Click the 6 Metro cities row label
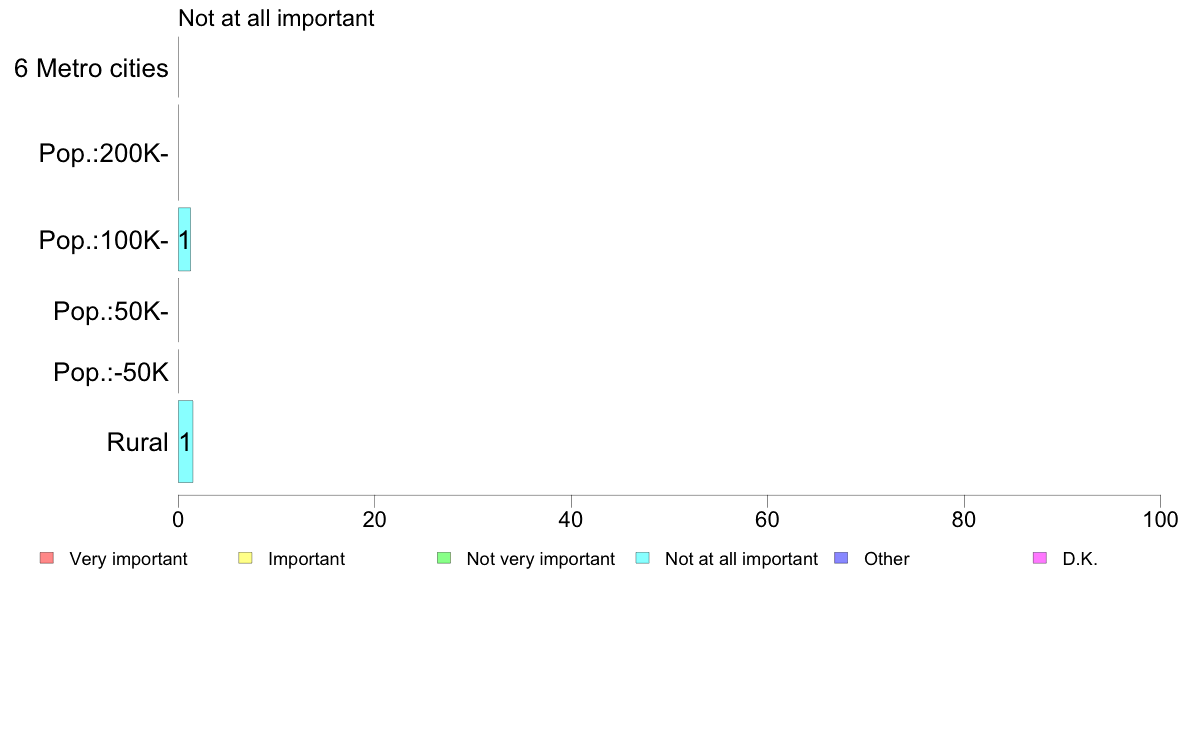This screenshot has height=736, width=1188. click(x=91, y=68)
